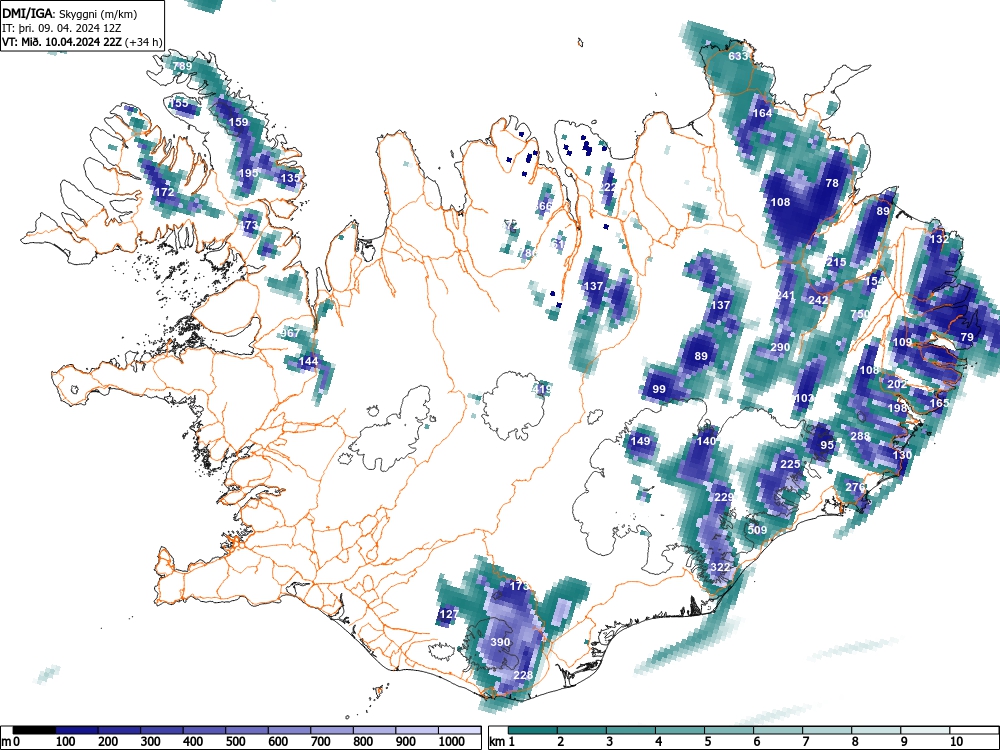Select the pale lavender 900–1000 m legend swatch
This screenshot has height=750, width=1000.
coord(417,730)
